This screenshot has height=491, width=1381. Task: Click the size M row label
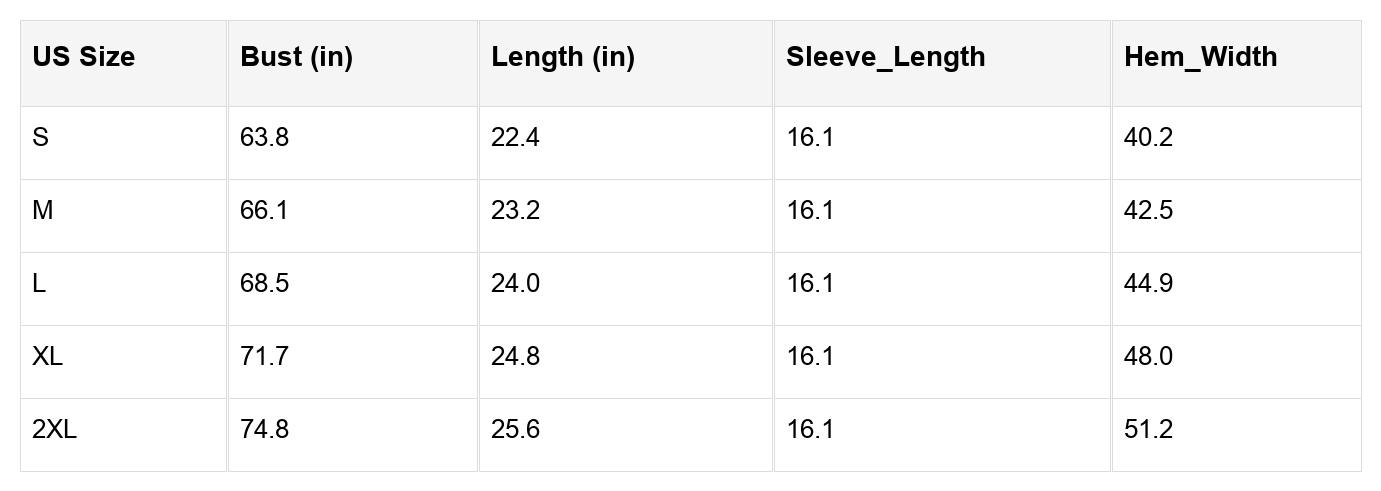pyautogui.click(x=42, y=211)
